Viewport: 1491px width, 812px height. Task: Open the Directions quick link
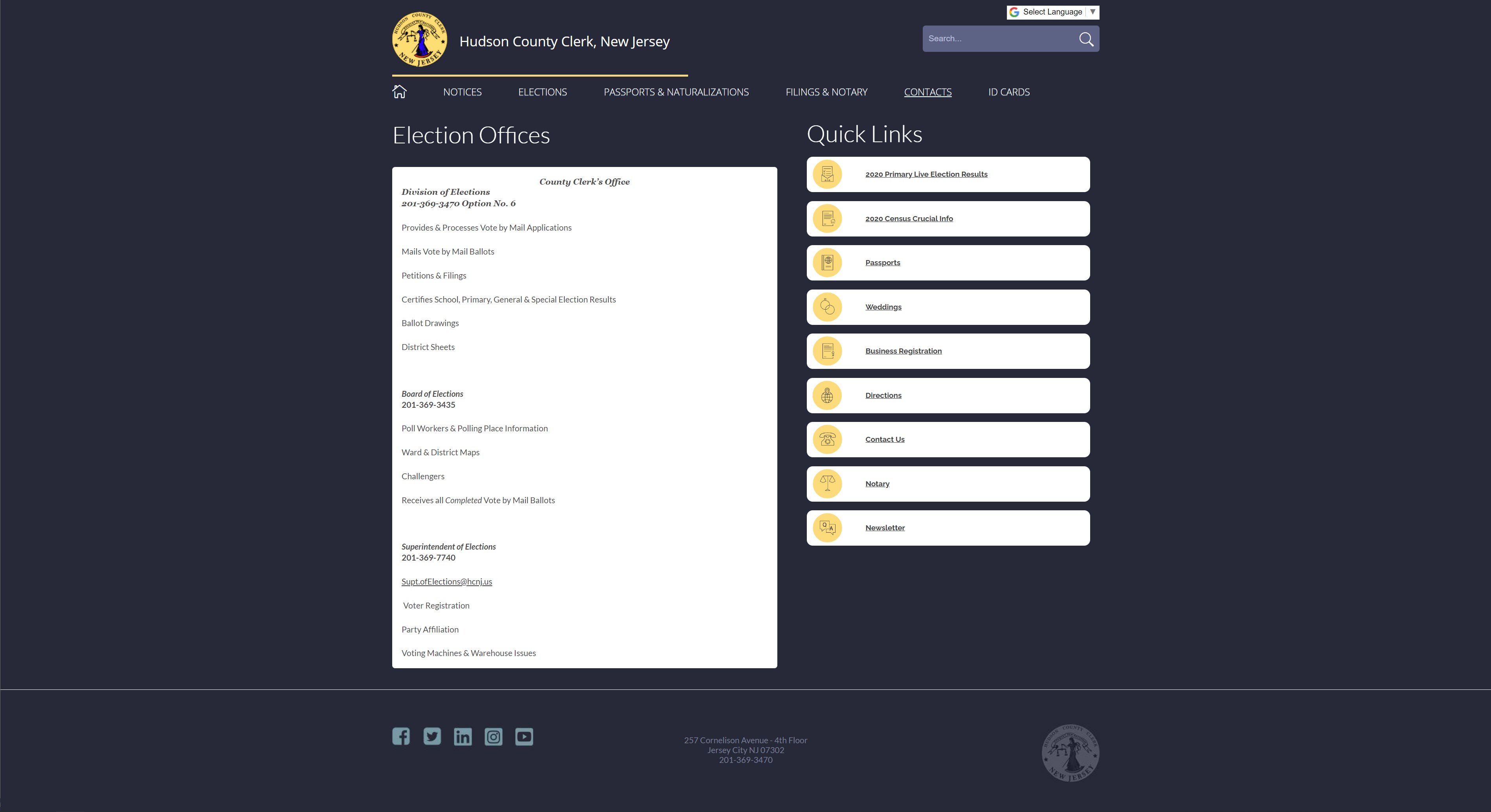[x=883, y=395]
